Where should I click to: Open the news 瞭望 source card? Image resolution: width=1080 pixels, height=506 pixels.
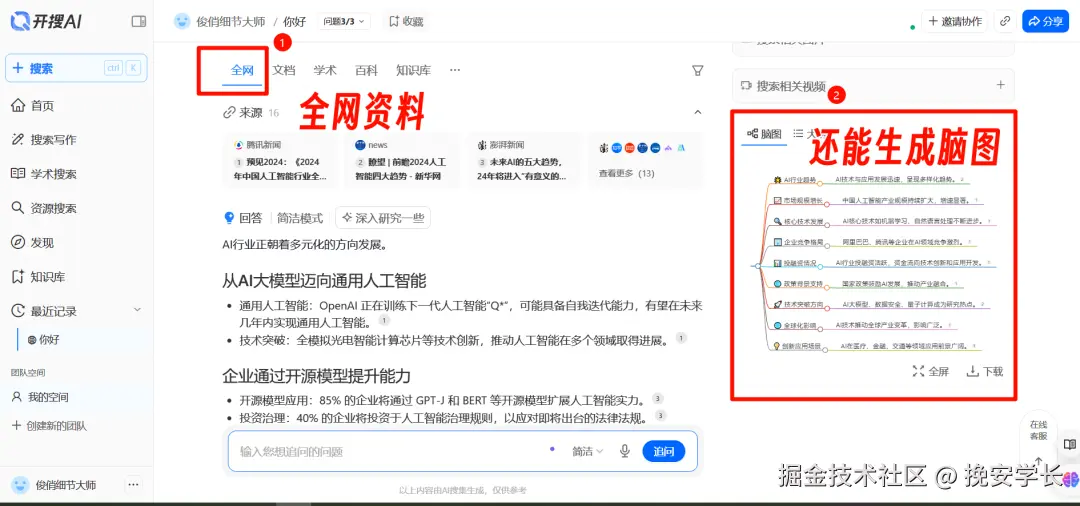pyautogui.click(x=402, y=160)
